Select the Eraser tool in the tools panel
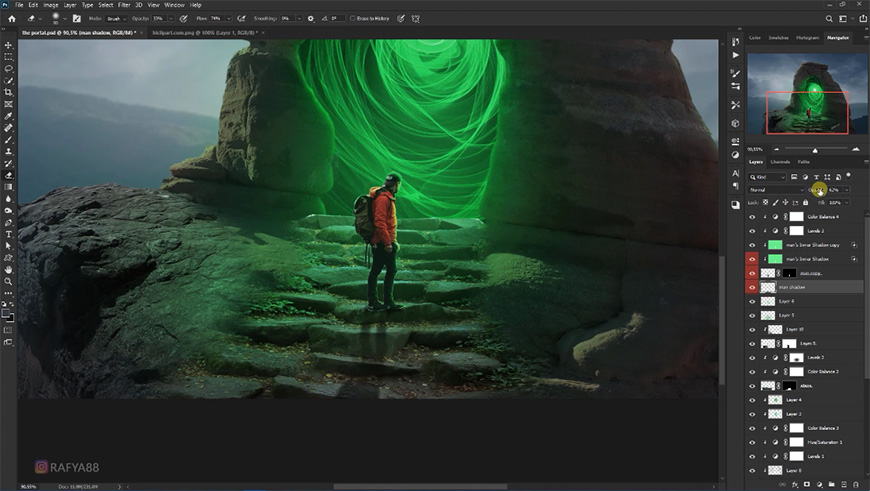Screen dimensions: 870x491 pyautogui.click(x=8, y=175)
